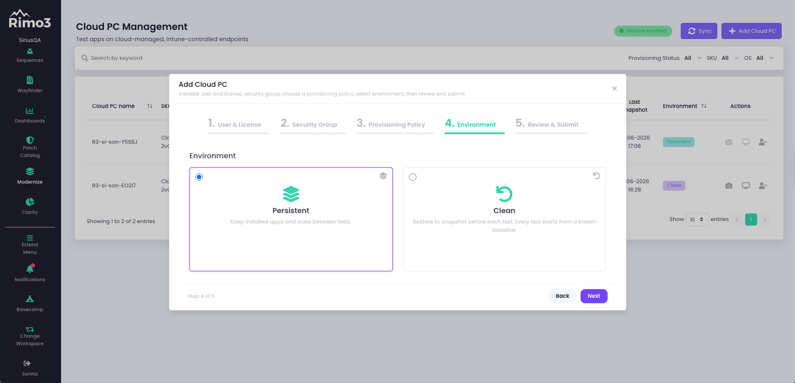Click snapshot camera icon for R3-si-son-Y5S6J
The width and height of the screenshot is (795, 383).
729,143
